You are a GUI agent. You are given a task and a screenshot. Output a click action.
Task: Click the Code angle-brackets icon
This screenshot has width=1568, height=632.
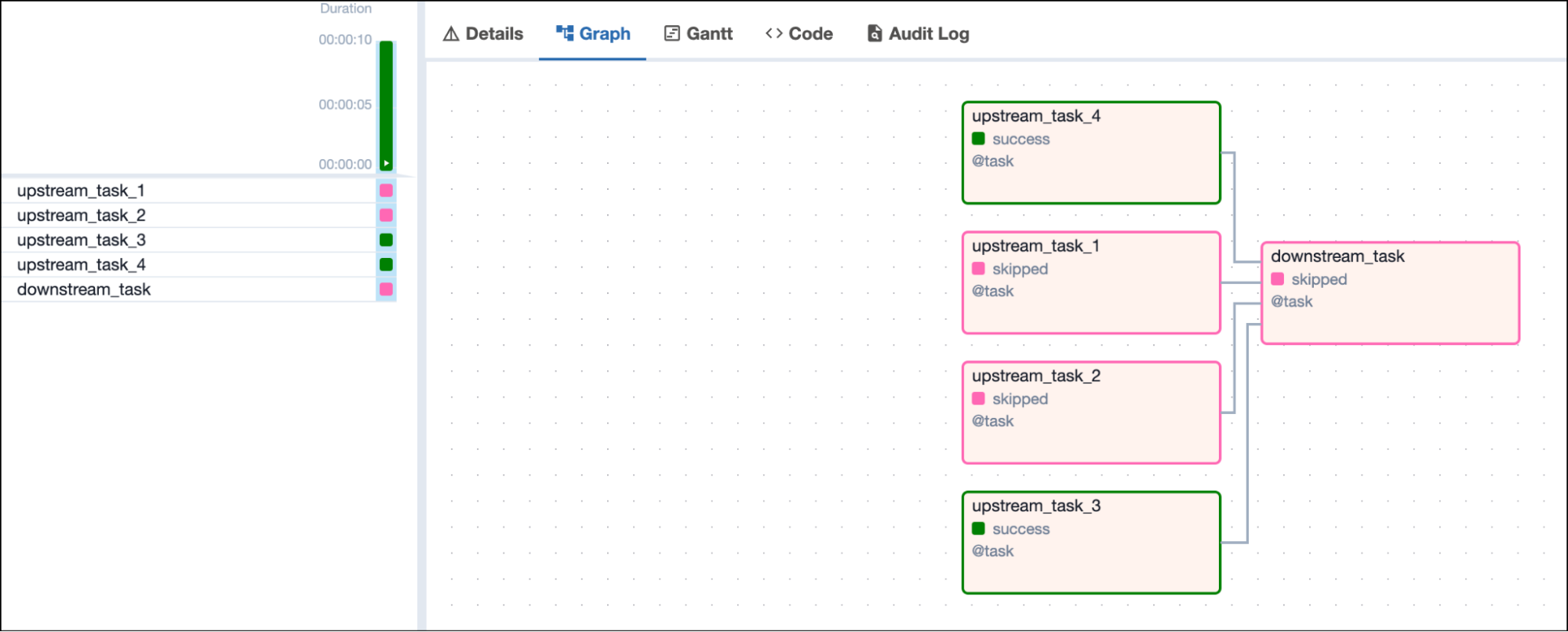click(774, 33)
